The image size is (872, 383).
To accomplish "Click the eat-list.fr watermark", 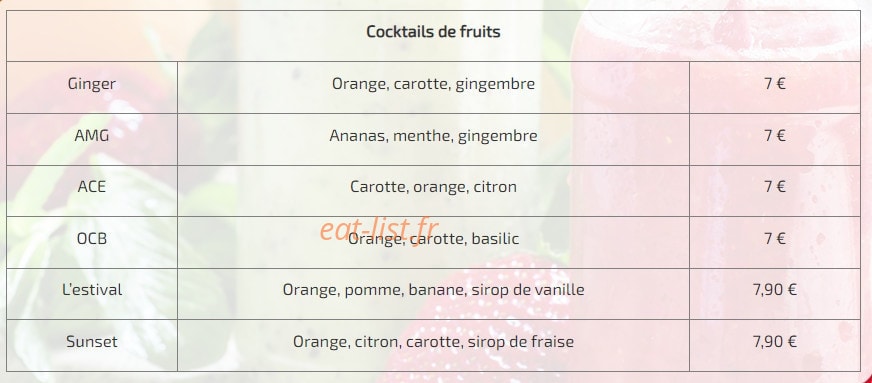I will [x=379, y=229].
